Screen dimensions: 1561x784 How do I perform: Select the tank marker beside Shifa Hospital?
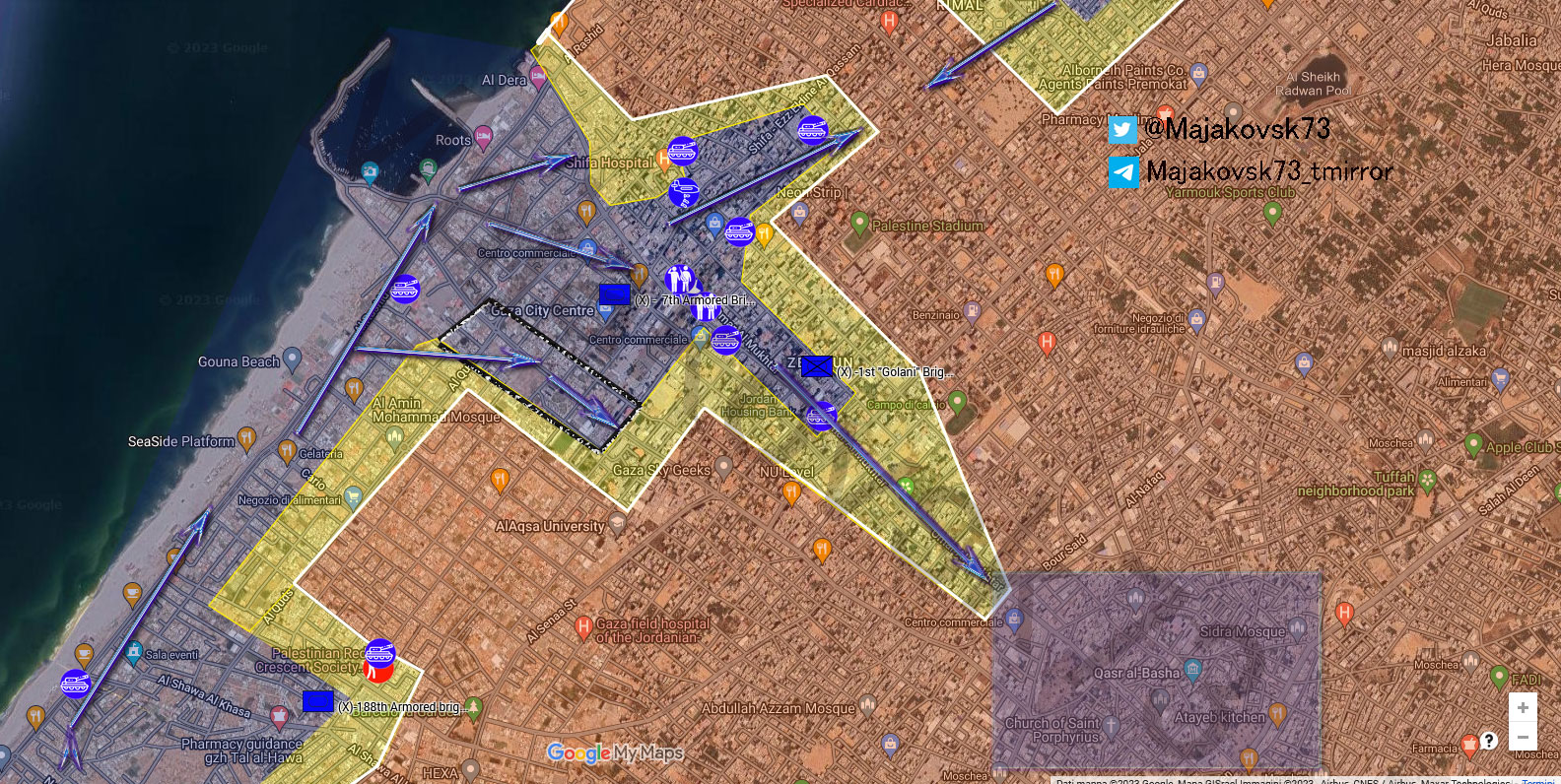pyautogui.click(x=682, y=152)
